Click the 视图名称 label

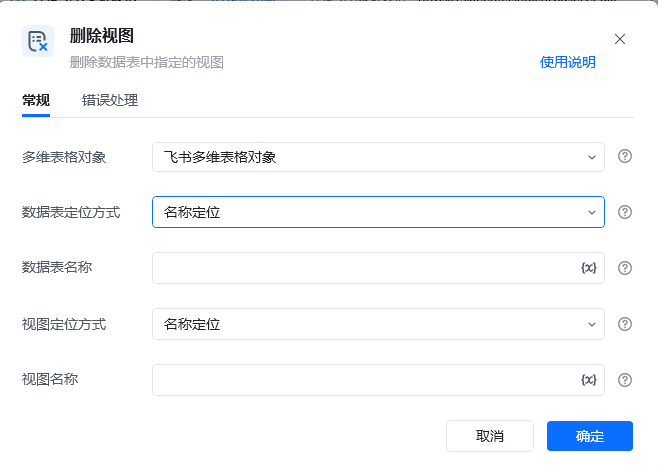tap(50, 379)
